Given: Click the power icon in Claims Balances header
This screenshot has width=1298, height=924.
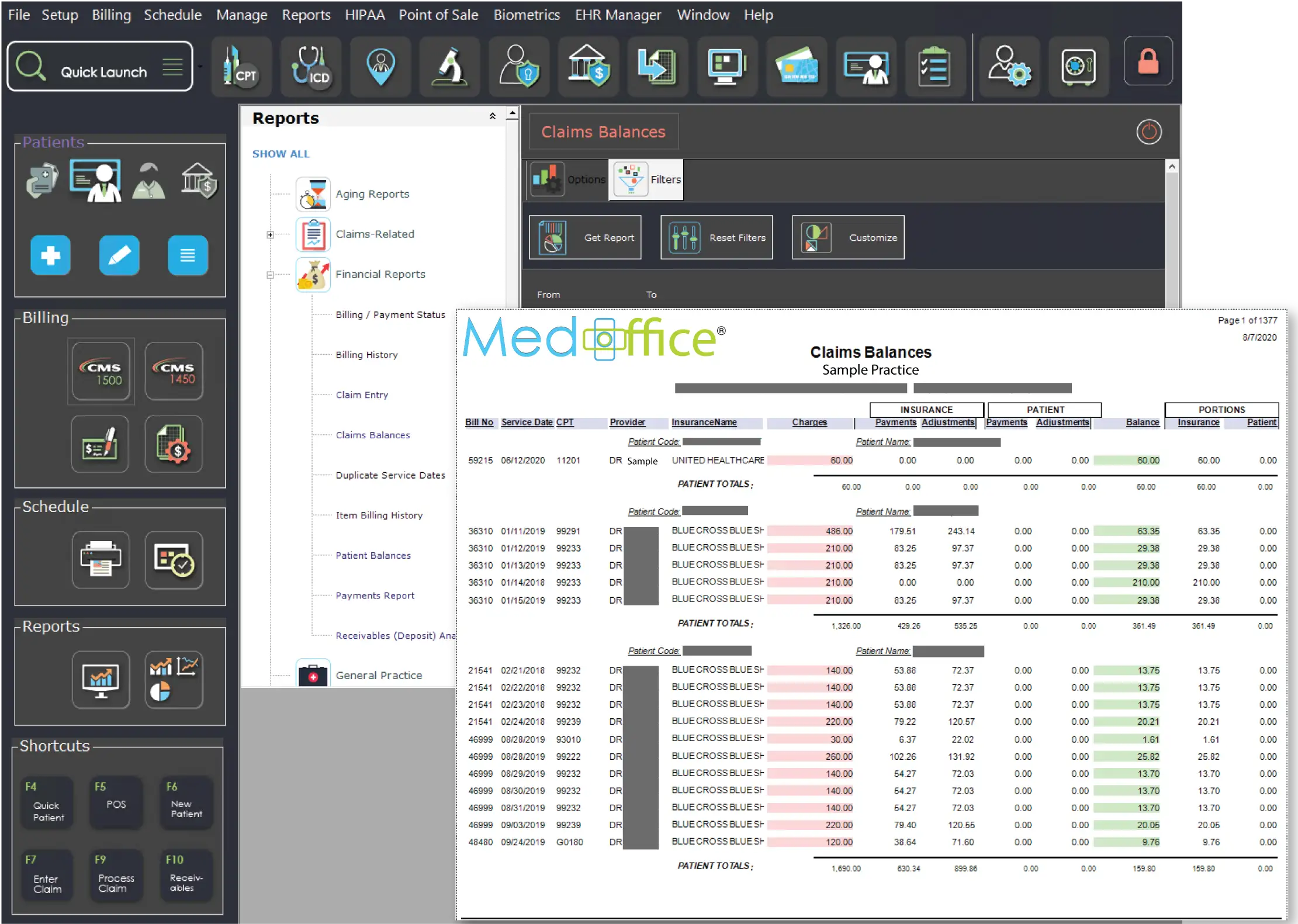Looking at the screenshot, I should click(1148, 132).
